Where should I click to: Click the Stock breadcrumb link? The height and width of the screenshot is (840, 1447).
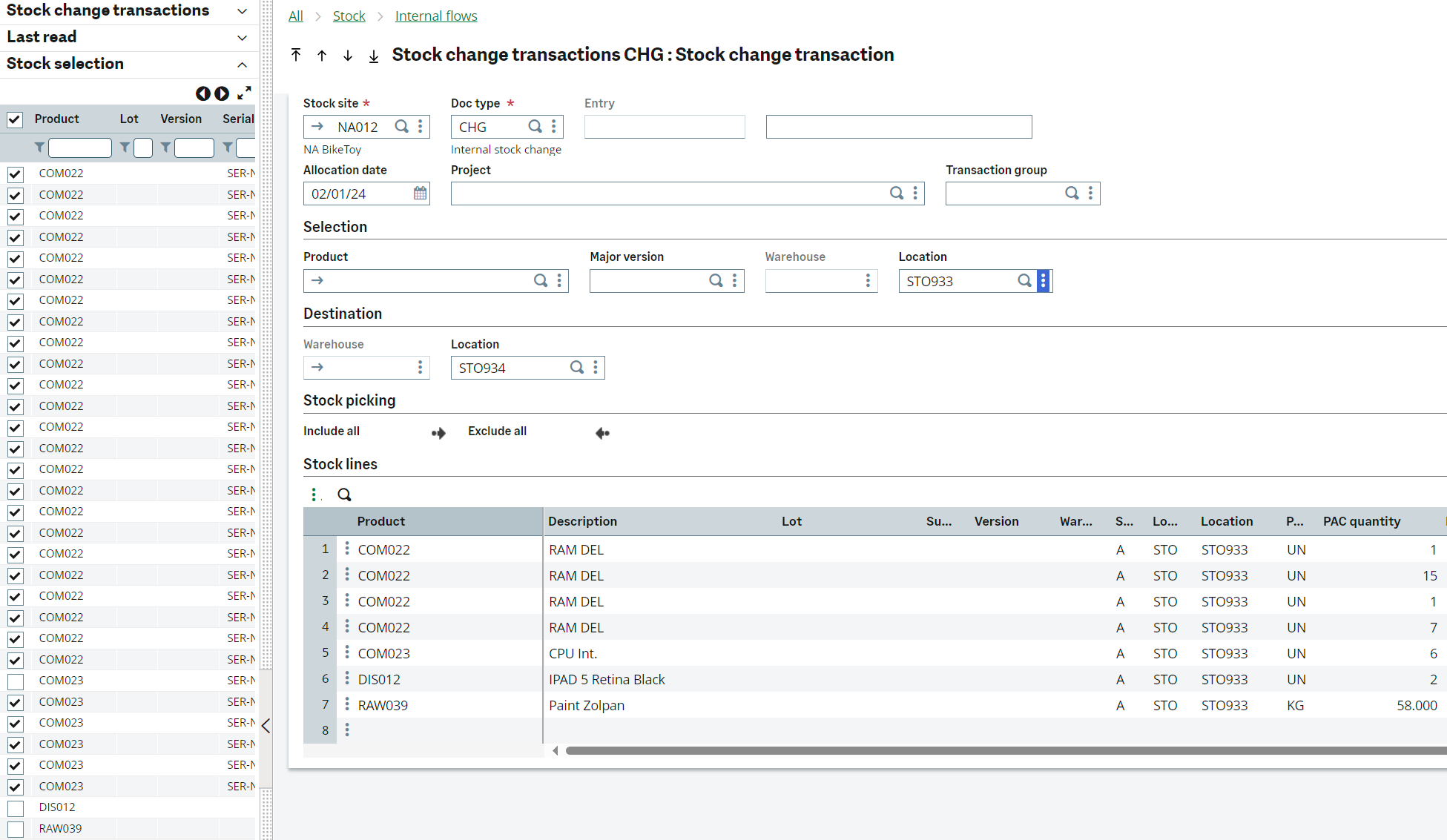point(349,16)
